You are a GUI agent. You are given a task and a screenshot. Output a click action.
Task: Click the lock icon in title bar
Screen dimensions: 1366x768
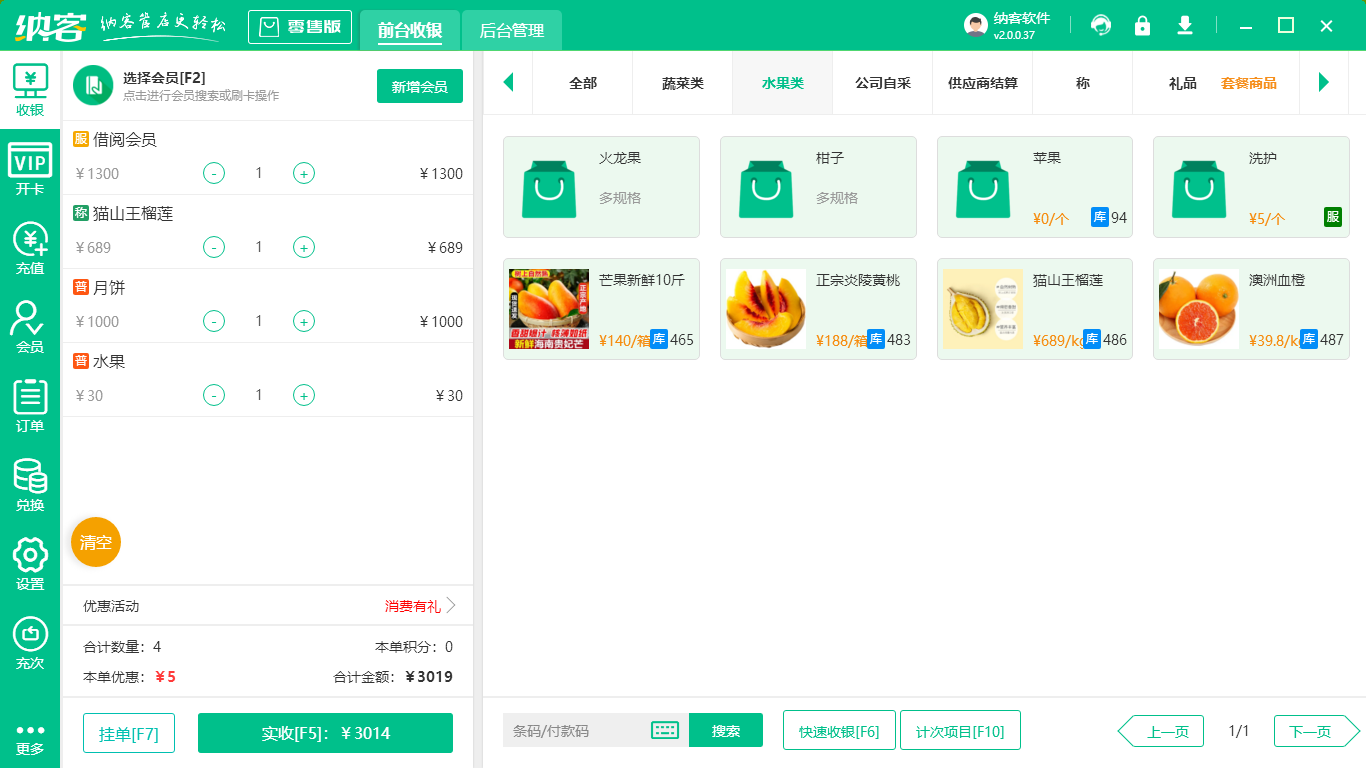point(1142,24)
